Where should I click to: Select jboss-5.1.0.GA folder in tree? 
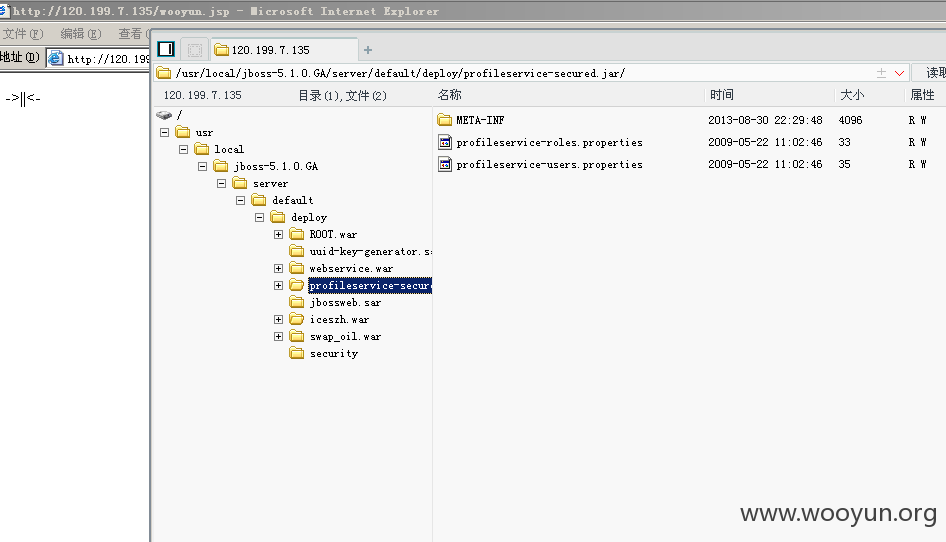276,166
